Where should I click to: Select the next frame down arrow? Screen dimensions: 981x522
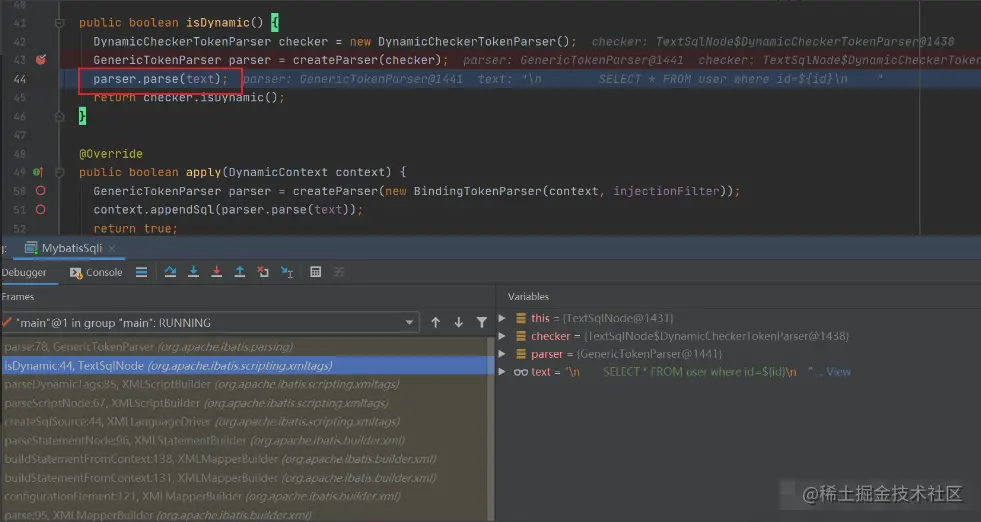point(459,322)
